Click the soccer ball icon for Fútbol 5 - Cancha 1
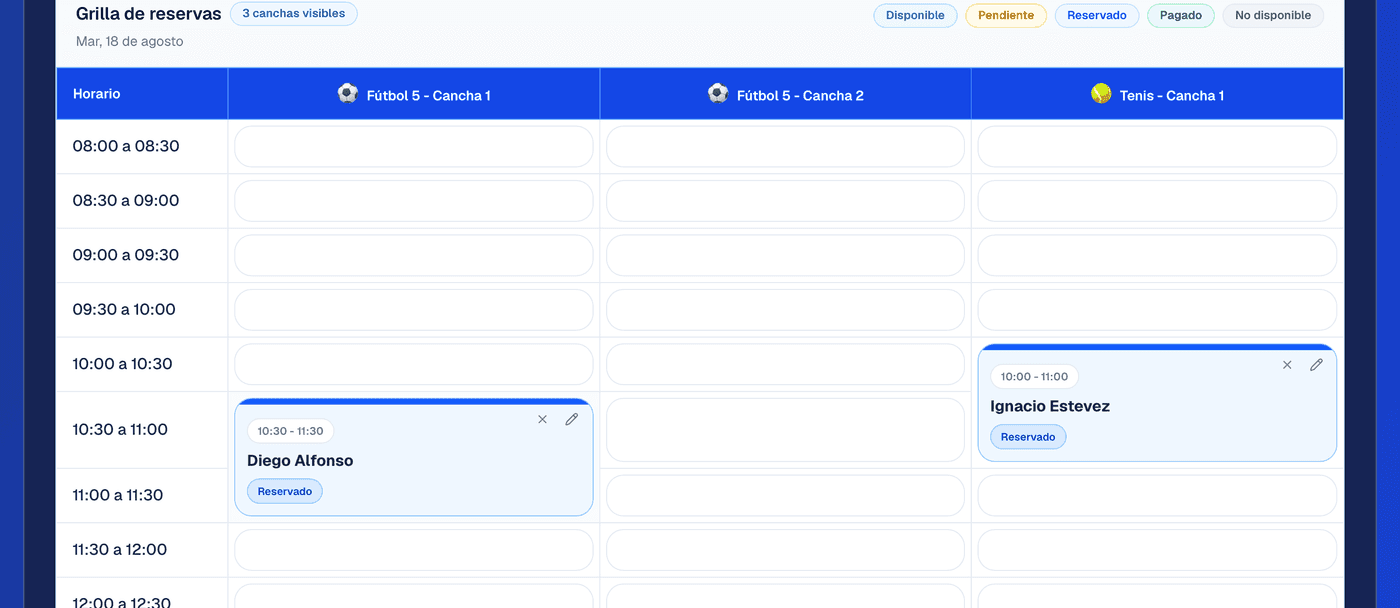The image size is (1400, 608). pyautogui.click(x=347, y=94)
